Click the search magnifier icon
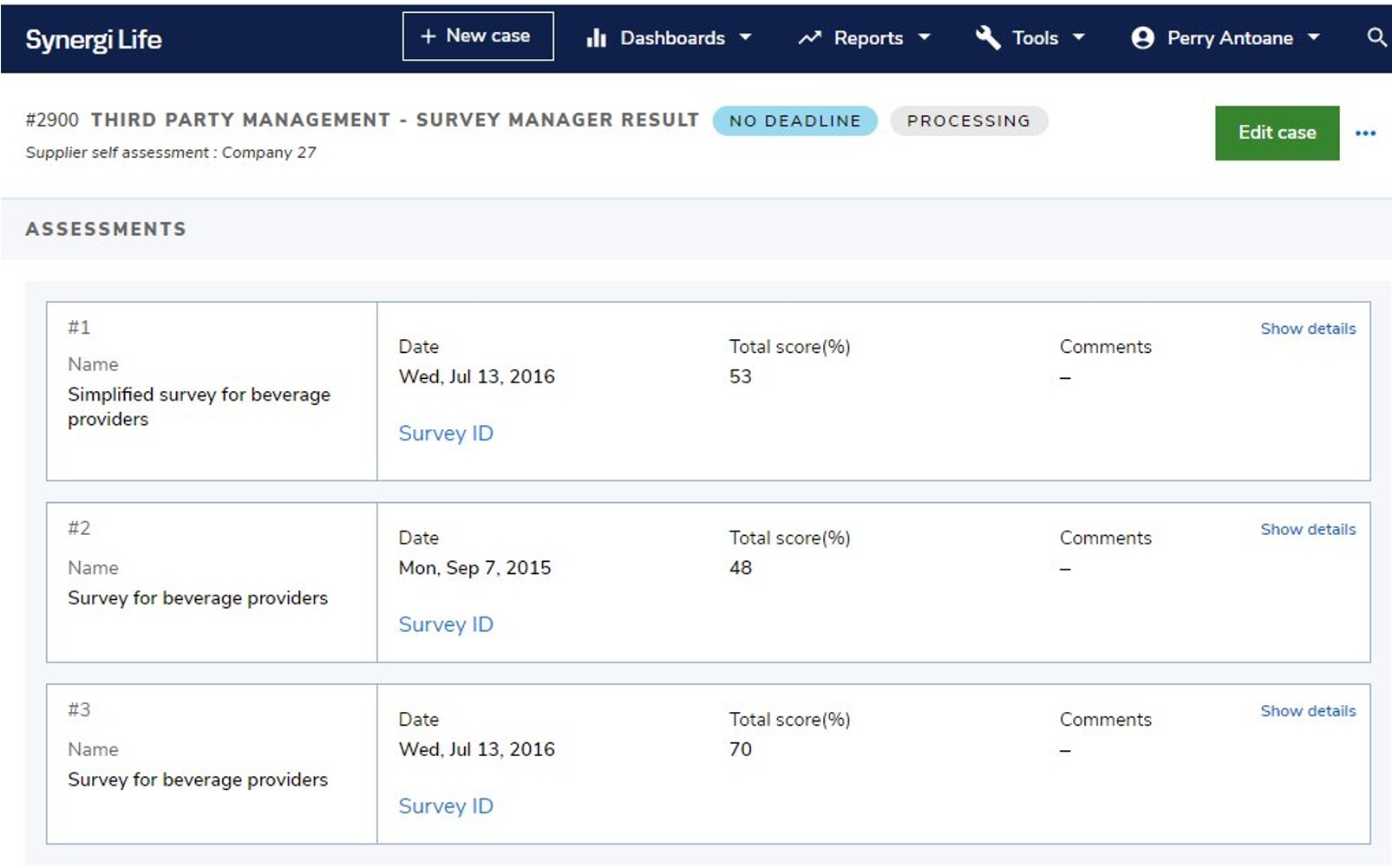Image resolution: width=1392 pixels, height=868 pixels. tap(1376, 37)
